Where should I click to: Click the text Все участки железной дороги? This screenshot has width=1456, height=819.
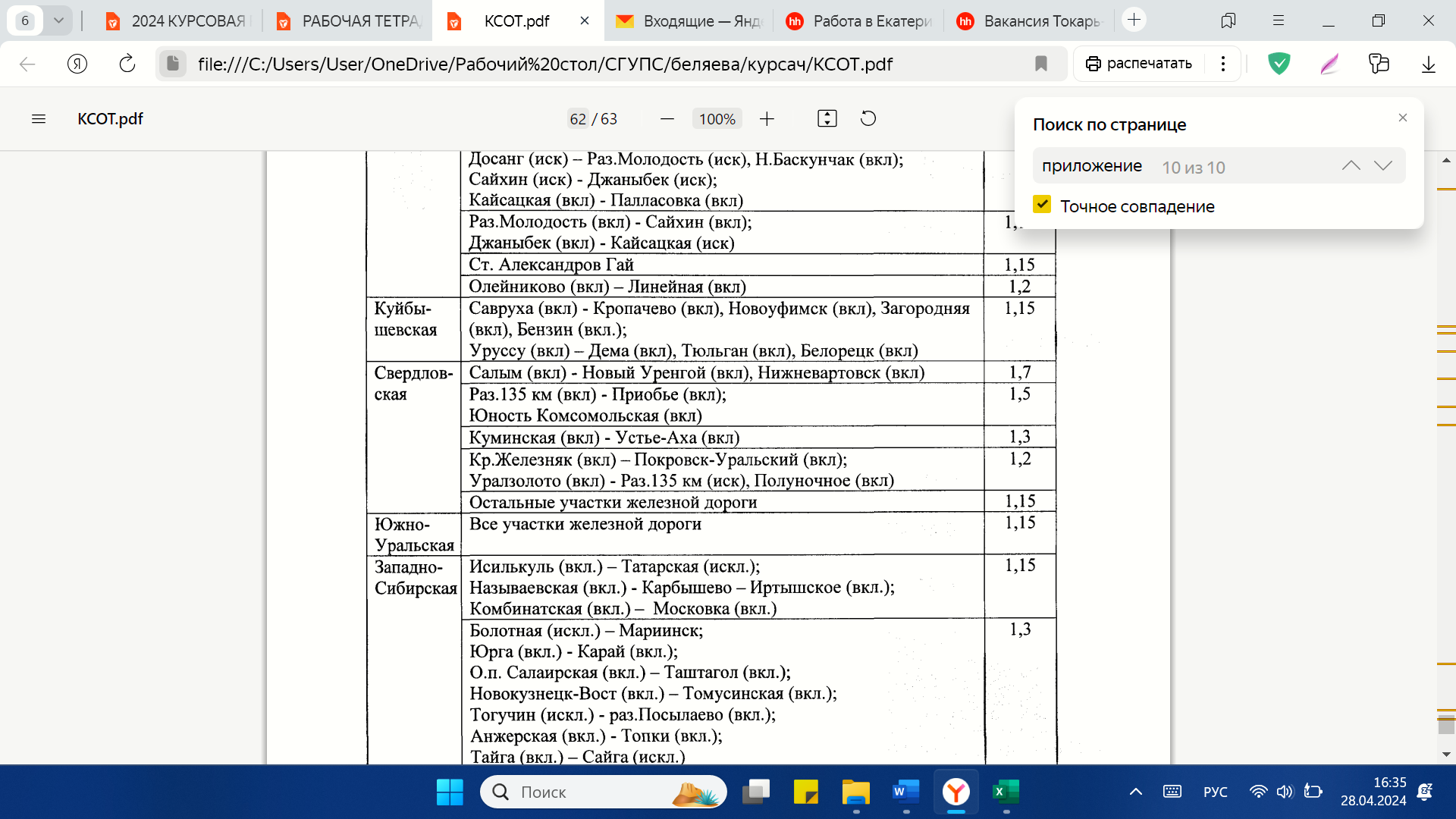585,524
